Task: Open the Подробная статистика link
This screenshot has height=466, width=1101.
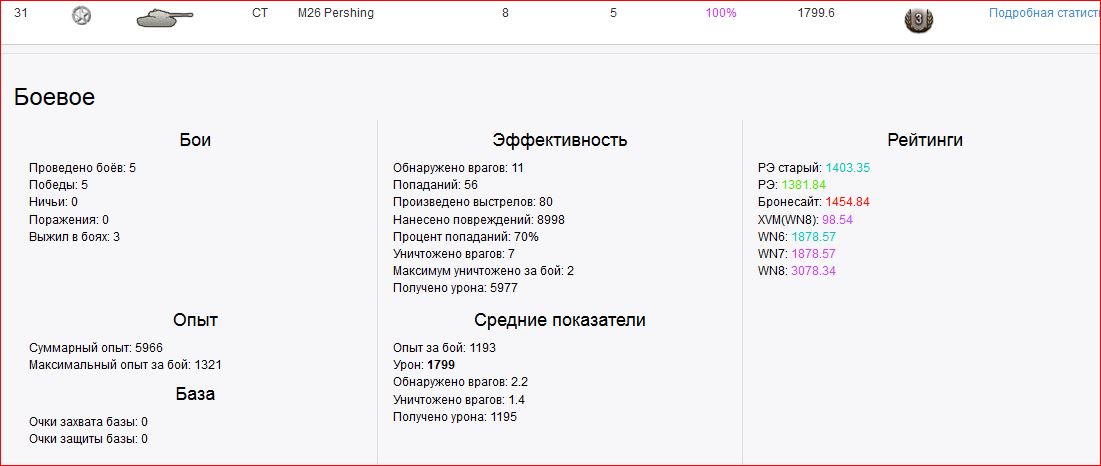Action: [x=1045, y=13]
